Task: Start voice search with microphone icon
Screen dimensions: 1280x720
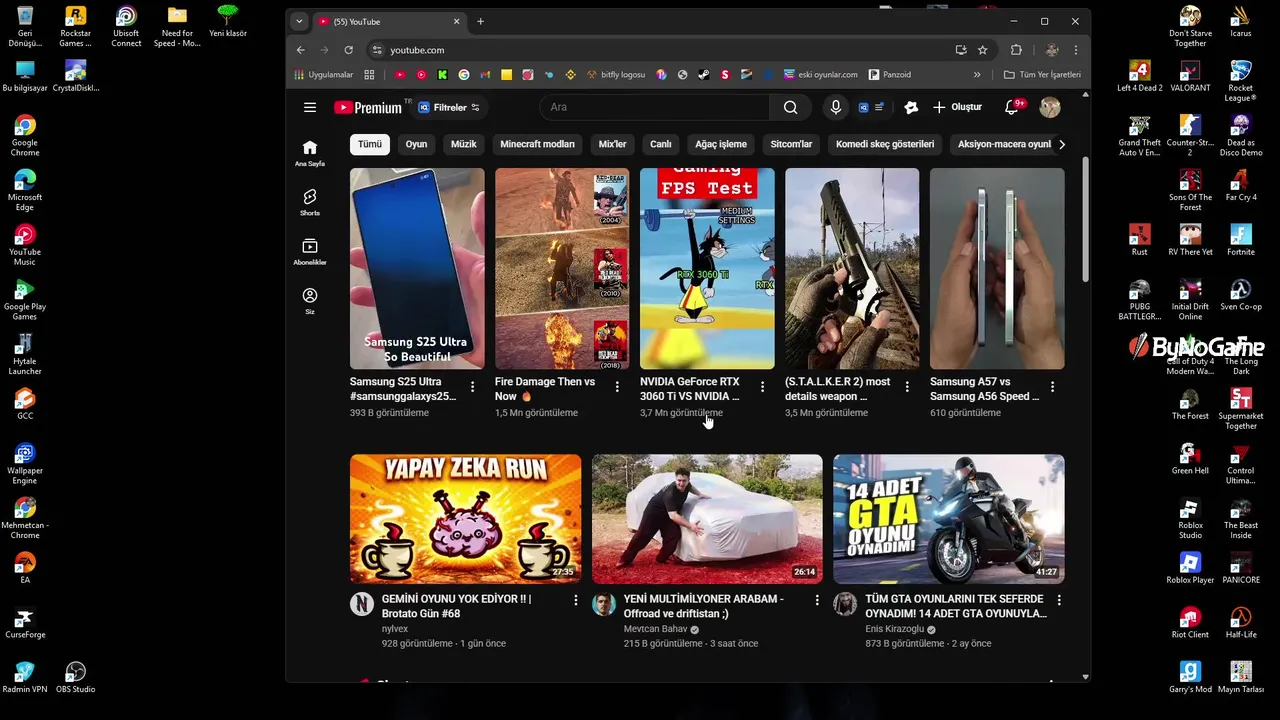Action: [x=836, y=107]
